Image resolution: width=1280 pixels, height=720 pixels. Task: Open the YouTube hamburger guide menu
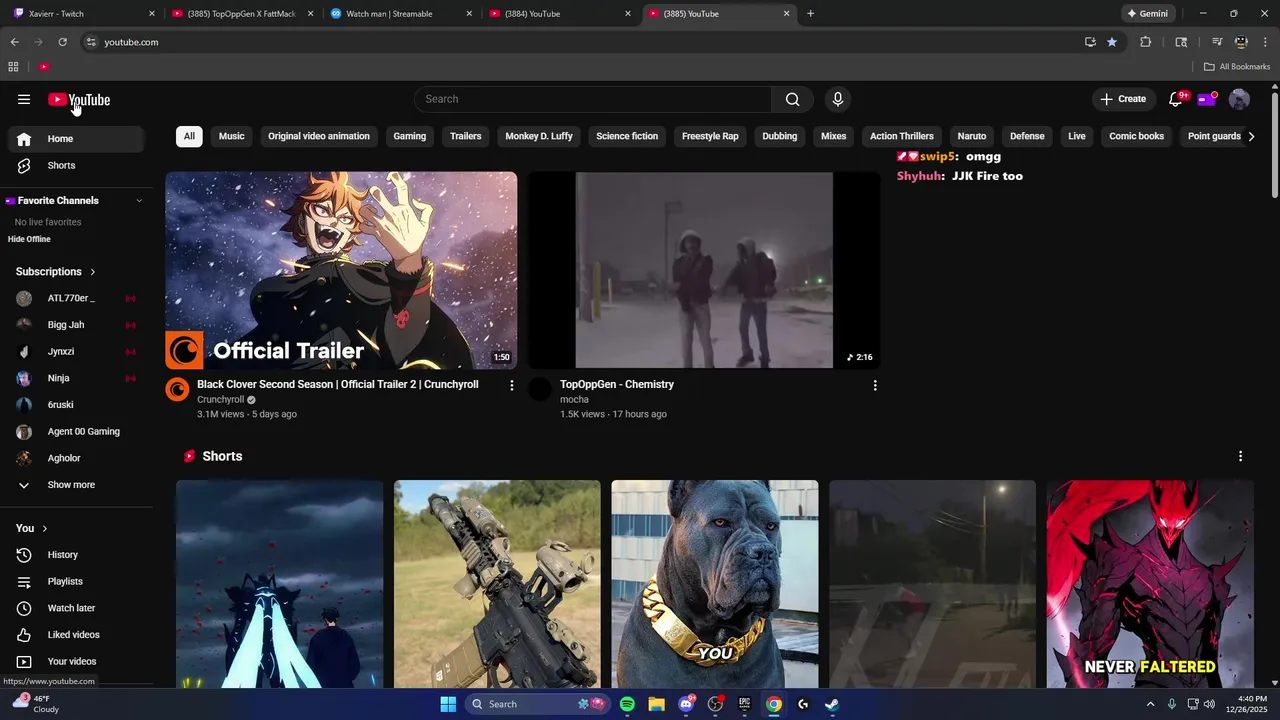pyautogui.click(x=24, y=99)
